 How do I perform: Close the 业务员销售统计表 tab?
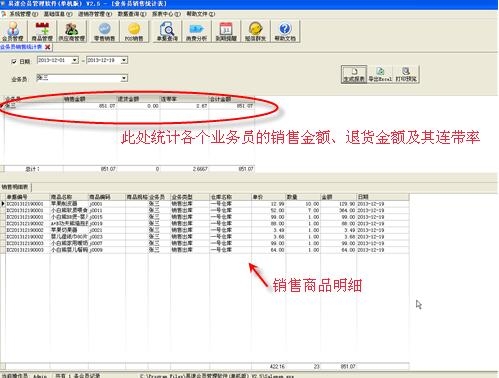pos(48,47)
